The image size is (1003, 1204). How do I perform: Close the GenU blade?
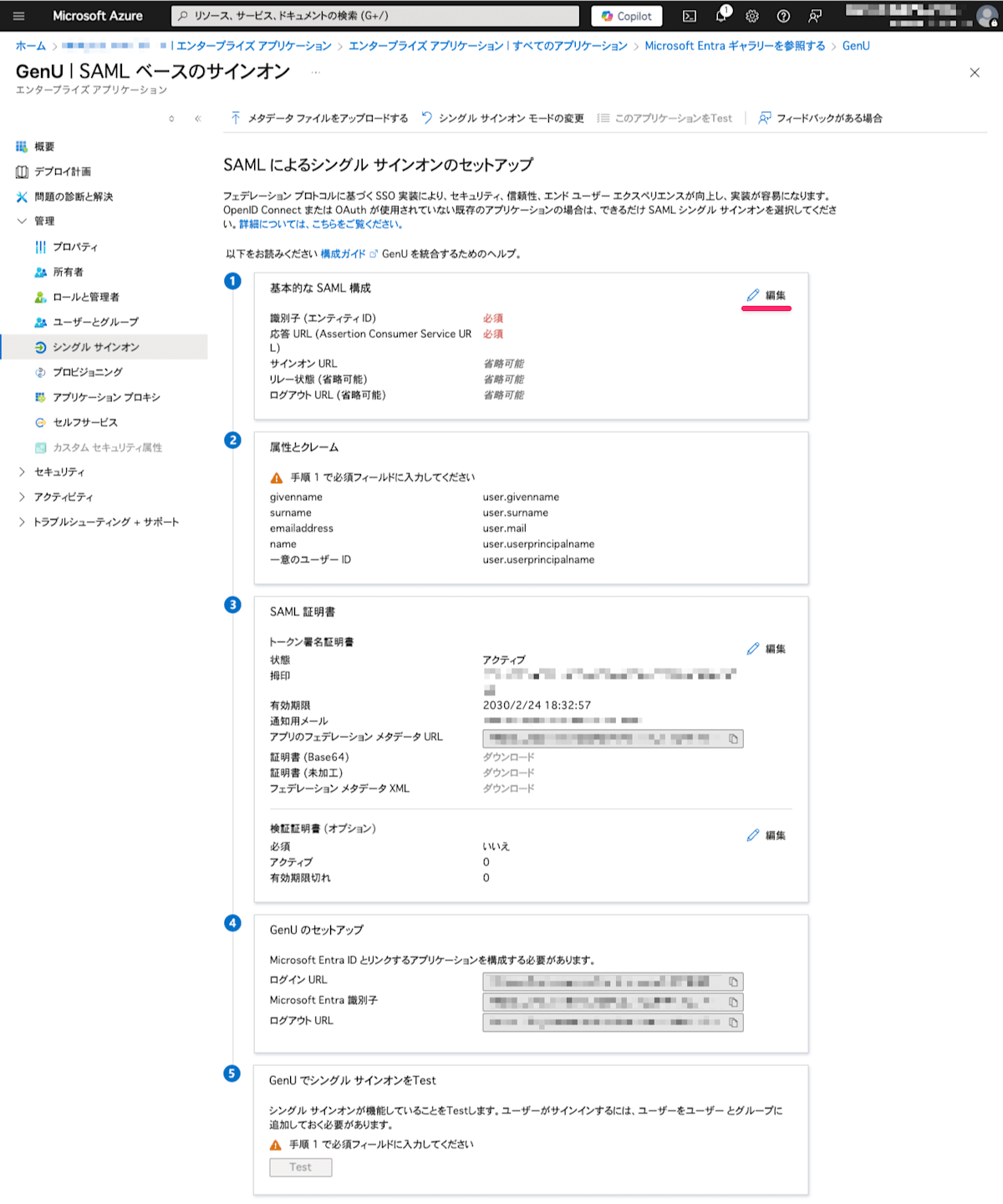pos(975,73)
